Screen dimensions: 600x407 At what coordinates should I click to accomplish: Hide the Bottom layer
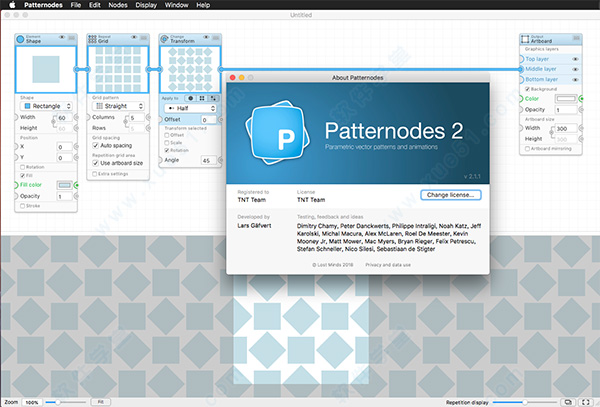575,80
